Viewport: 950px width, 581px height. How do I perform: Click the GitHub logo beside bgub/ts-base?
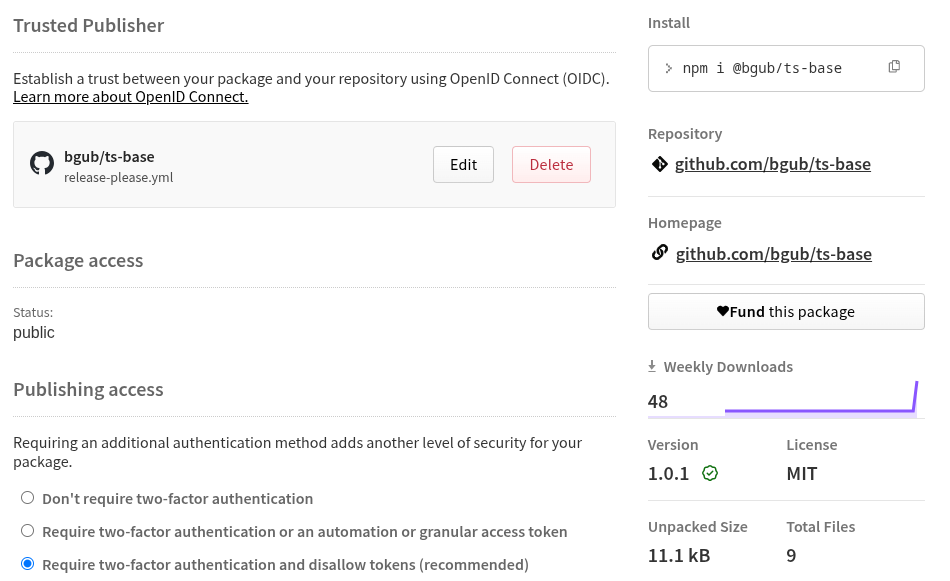[42, 164]
